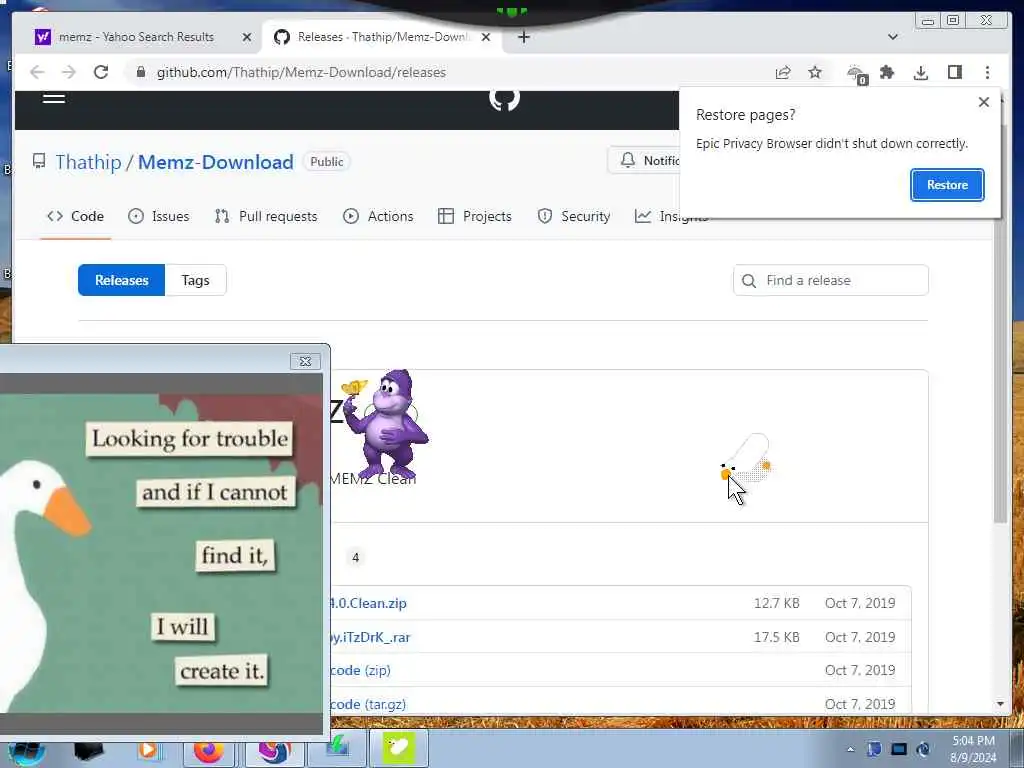Click the Public repository badge
1024x768 pixels.
(x=327, y=162)
